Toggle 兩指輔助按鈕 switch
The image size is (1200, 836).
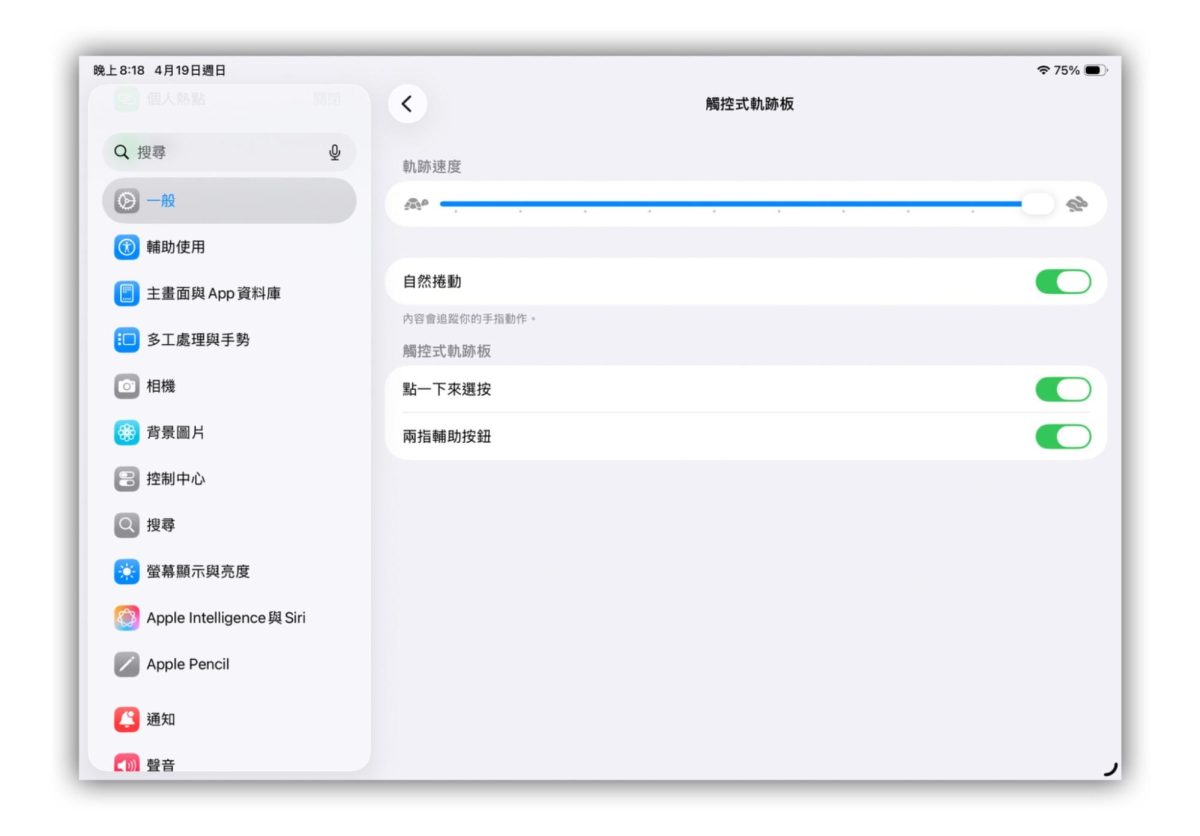(1063, 436)
